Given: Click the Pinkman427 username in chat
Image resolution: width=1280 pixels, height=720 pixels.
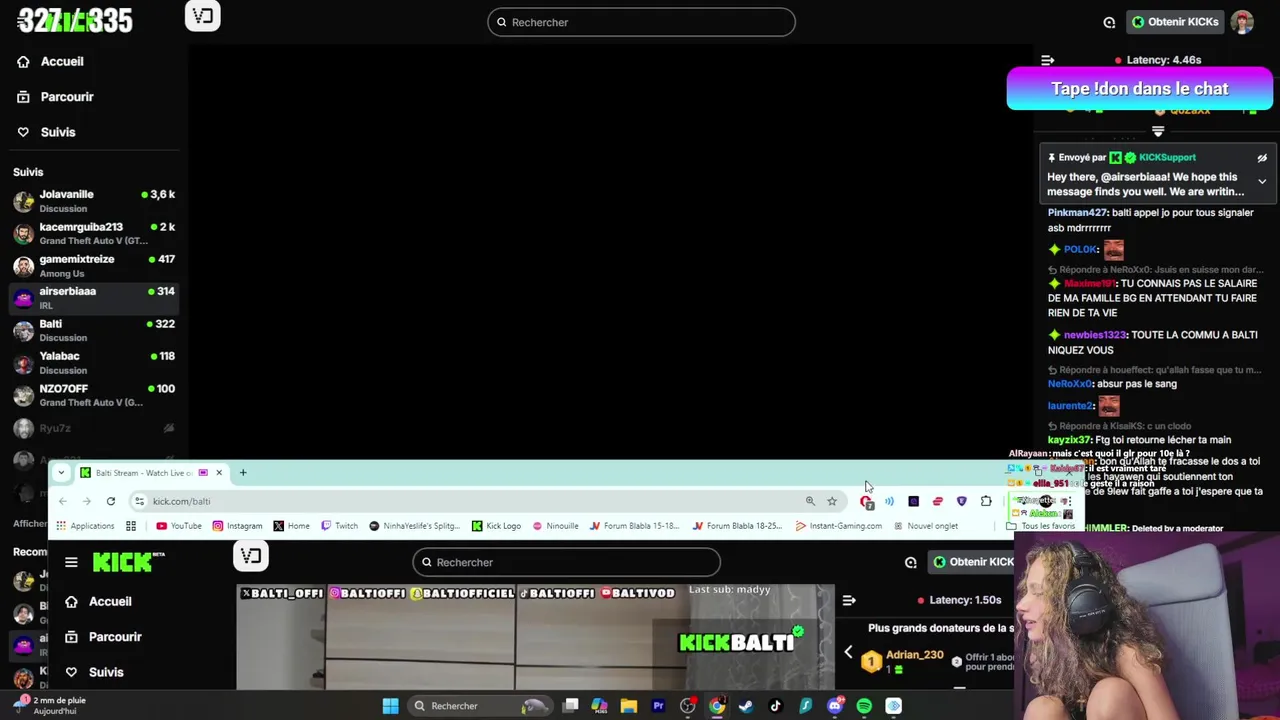Looking at the screenshot, I should coord(1078,213).
